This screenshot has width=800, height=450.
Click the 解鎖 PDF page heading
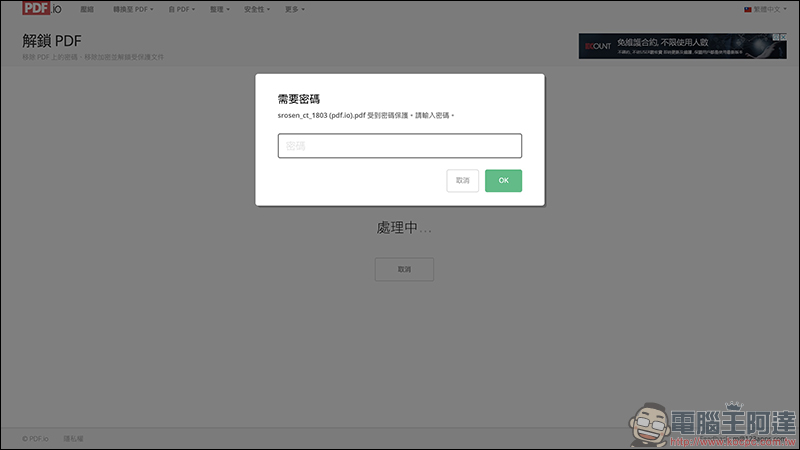pyautogui.click(x=51, y=41)
